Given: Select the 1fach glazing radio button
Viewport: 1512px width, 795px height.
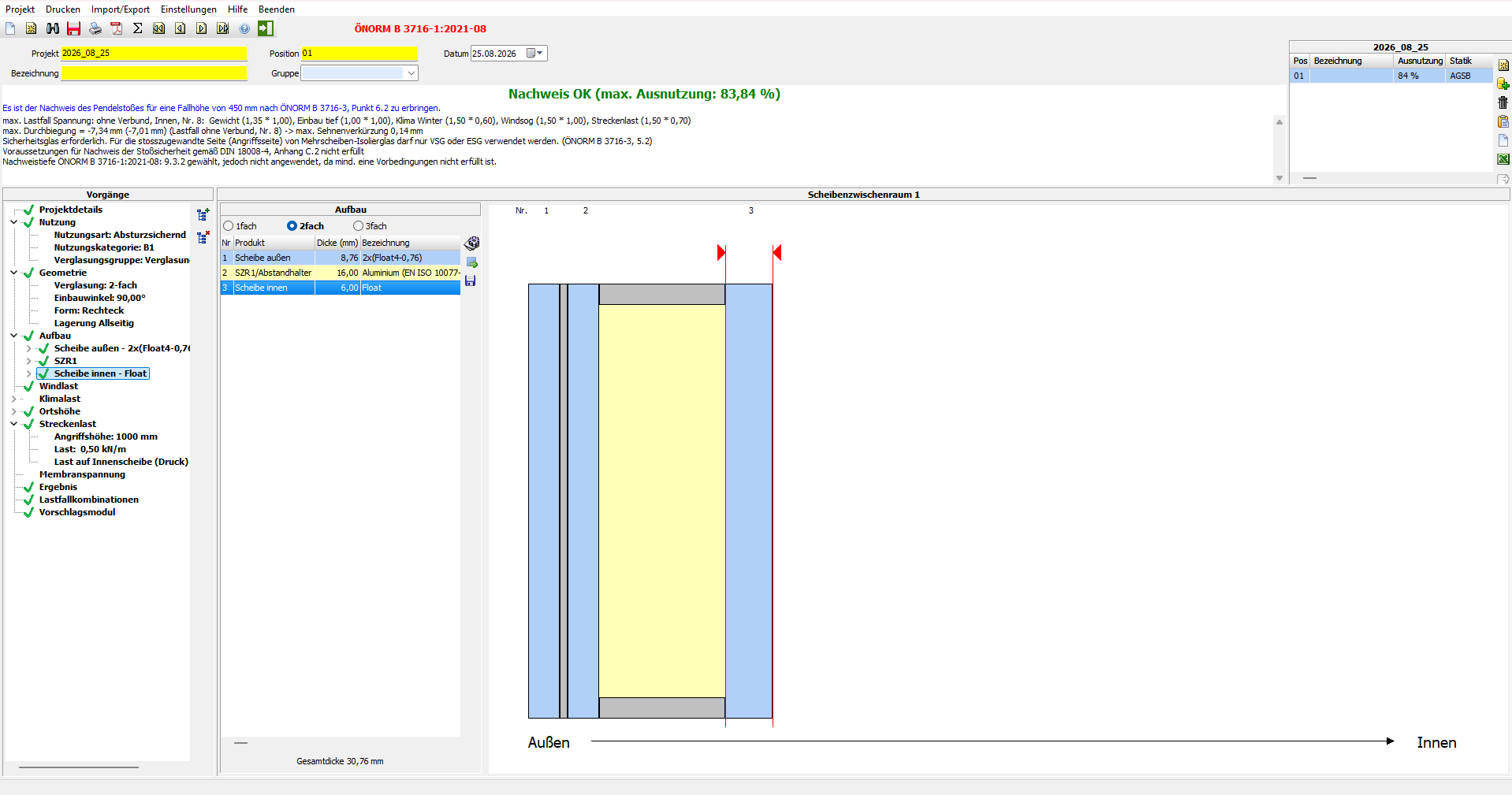Looking at the screenshot, I should click(x=229, y=226).
